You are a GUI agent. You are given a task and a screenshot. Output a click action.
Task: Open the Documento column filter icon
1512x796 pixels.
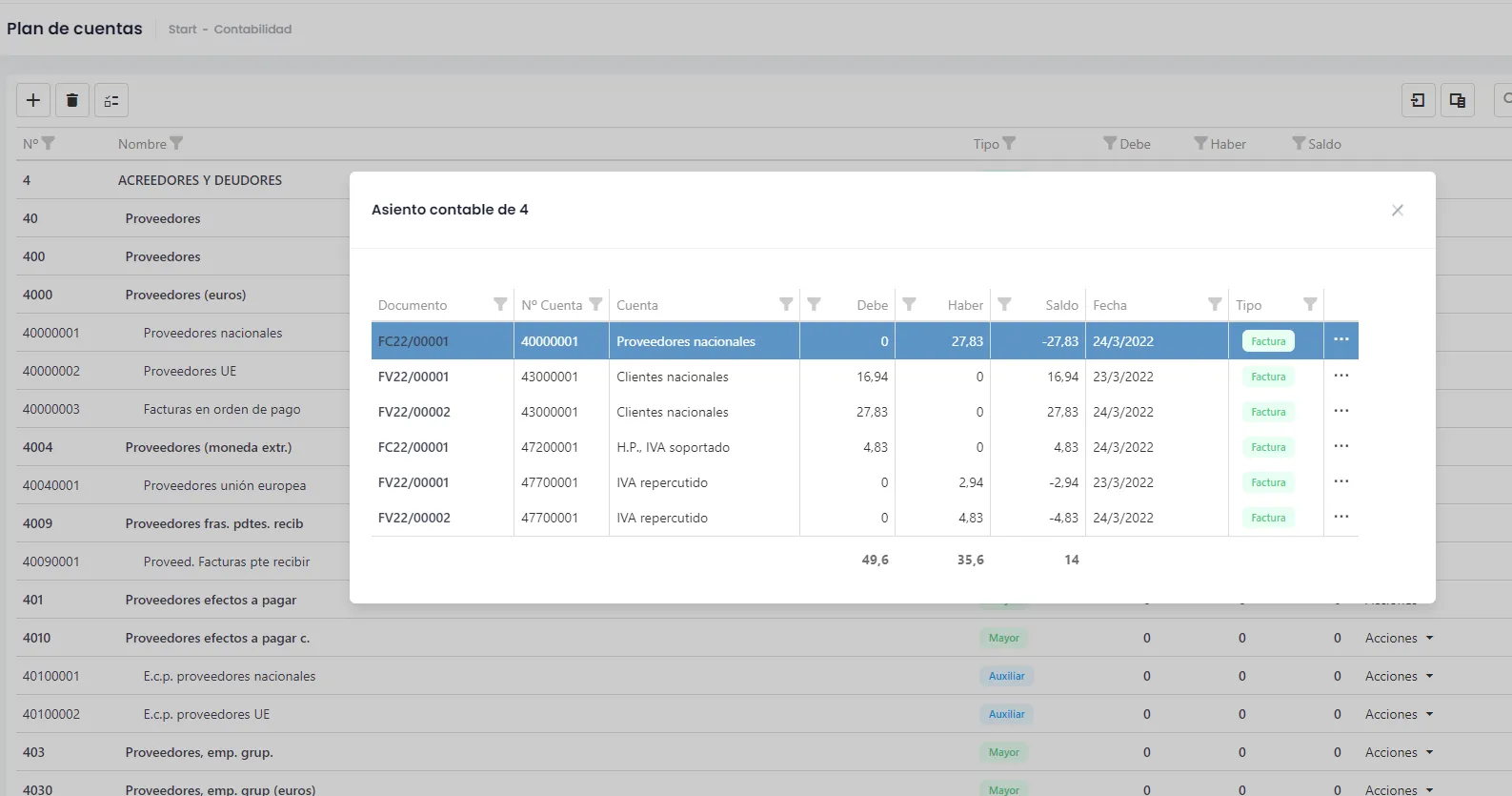(x=500, y=304)
